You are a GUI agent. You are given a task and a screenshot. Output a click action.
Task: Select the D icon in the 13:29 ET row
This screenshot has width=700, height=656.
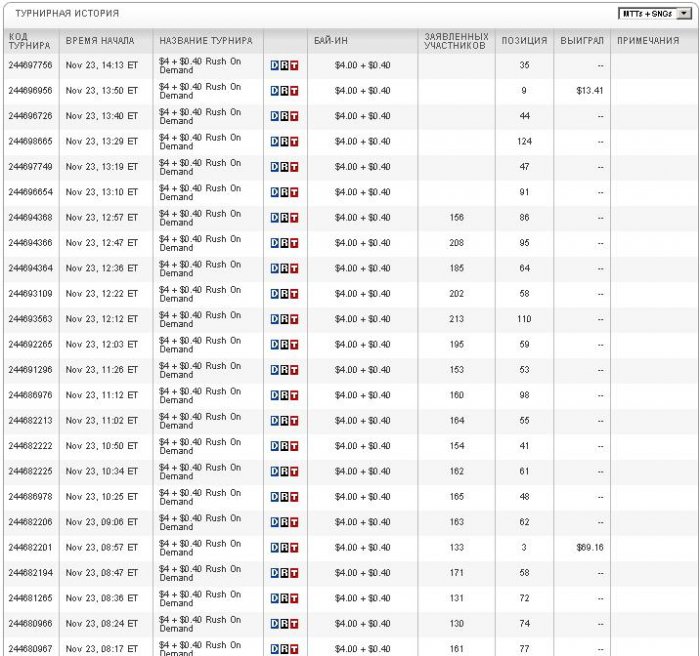coord(275,142)
